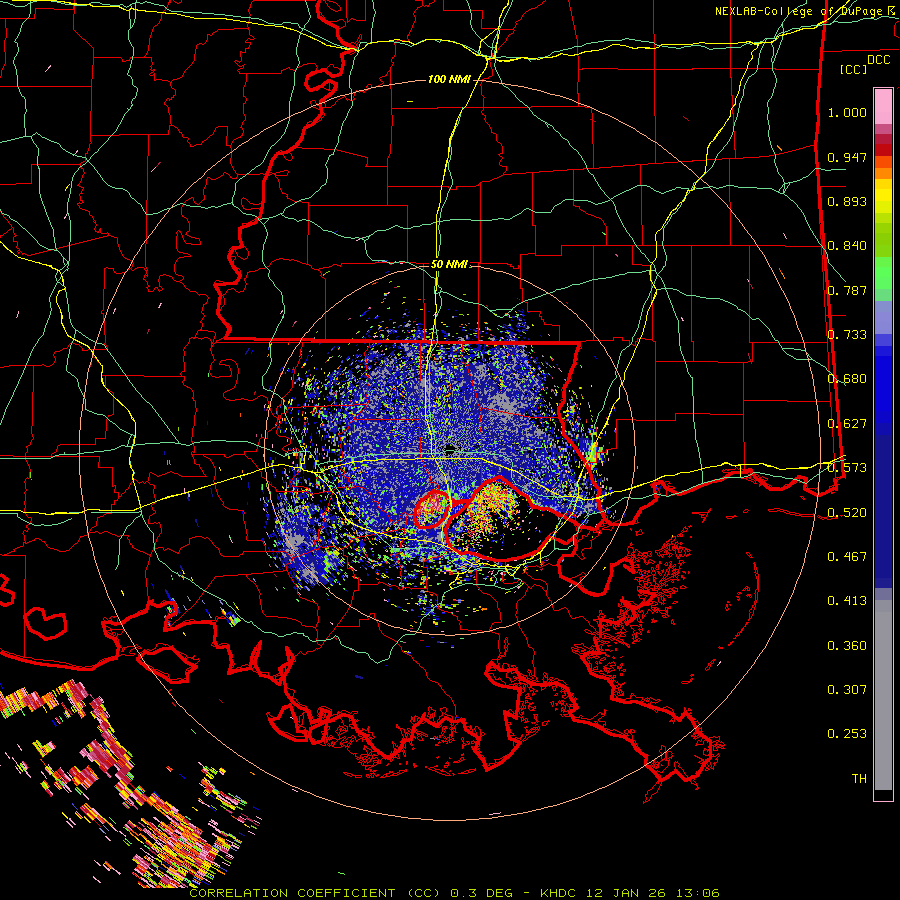The height and width of the screenshot is (900, 900).
Task: Click the 1.000 value on the color scale
Action: (847, 112)
